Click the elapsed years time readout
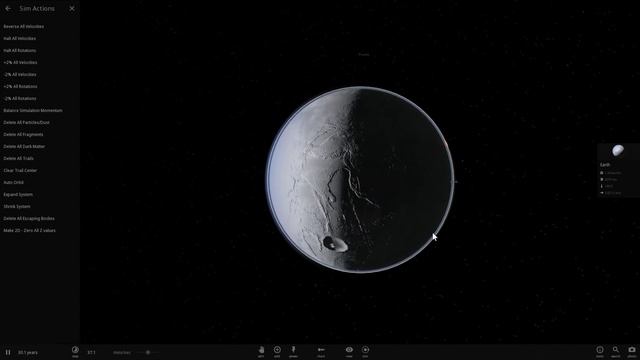Screen dimensions: 640x360 [x=28, y=352]
